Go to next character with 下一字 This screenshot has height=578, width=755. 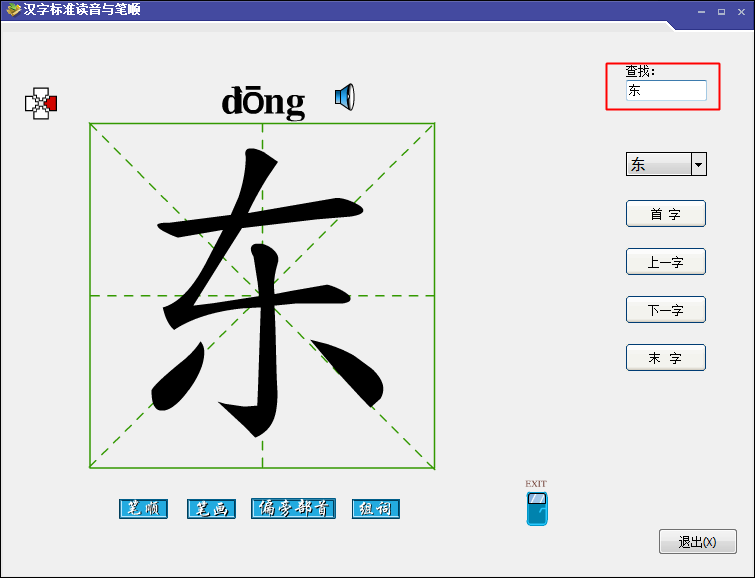click(666, 309)
